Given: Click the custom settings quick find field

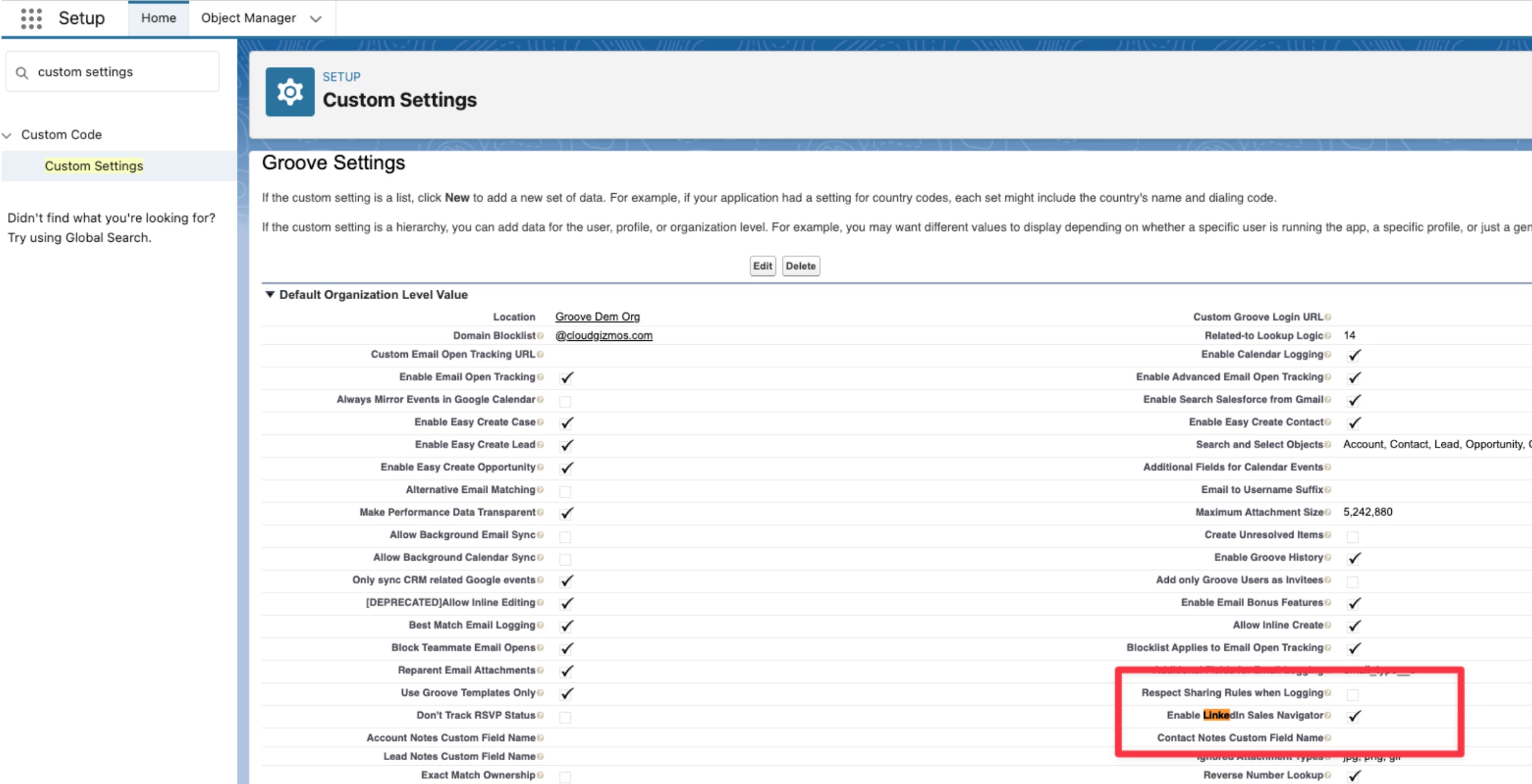Looking at the screenshot, I should [120, 72].
